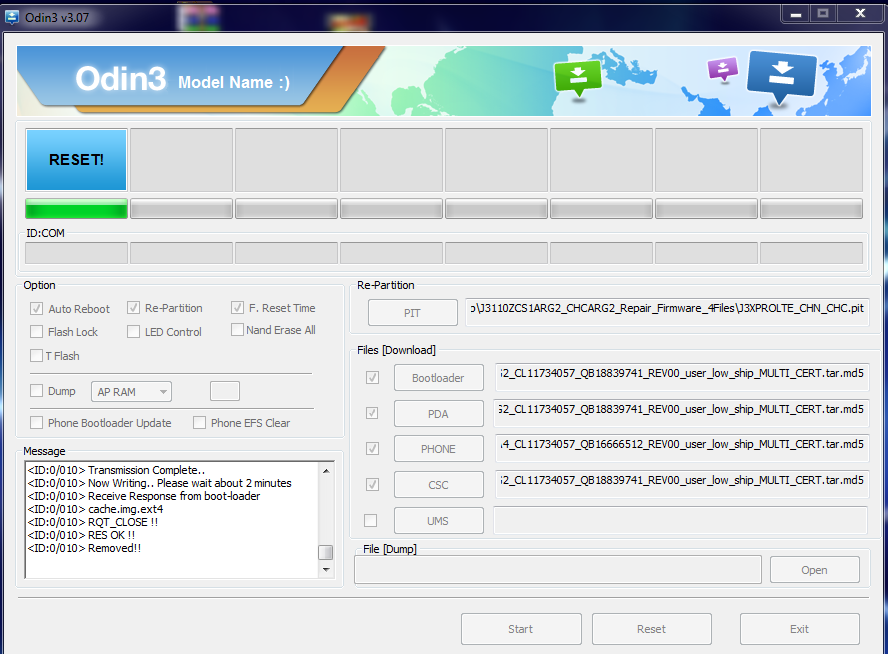Viewport: 888px width, 654px height.
Task: Click the message log scrollbar thumb
Action: point(326,552)
